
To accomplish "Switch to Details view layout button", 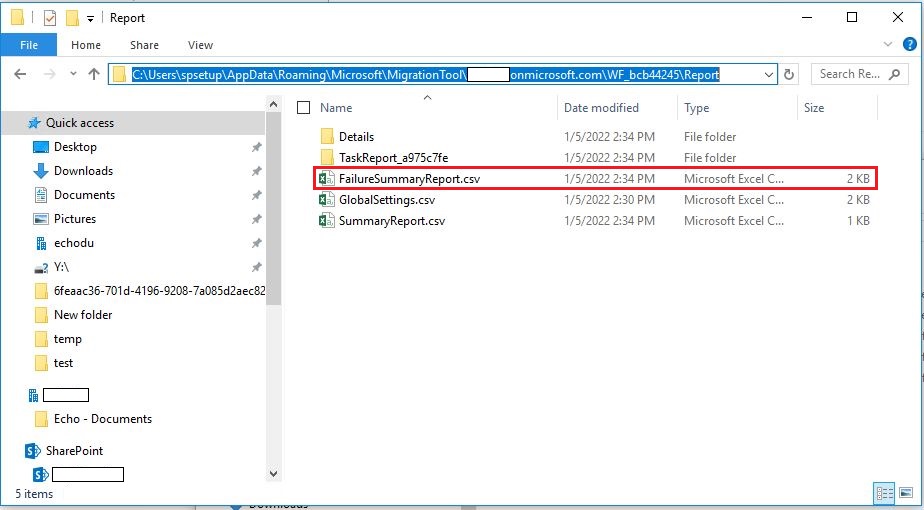I will coord(885,494).
